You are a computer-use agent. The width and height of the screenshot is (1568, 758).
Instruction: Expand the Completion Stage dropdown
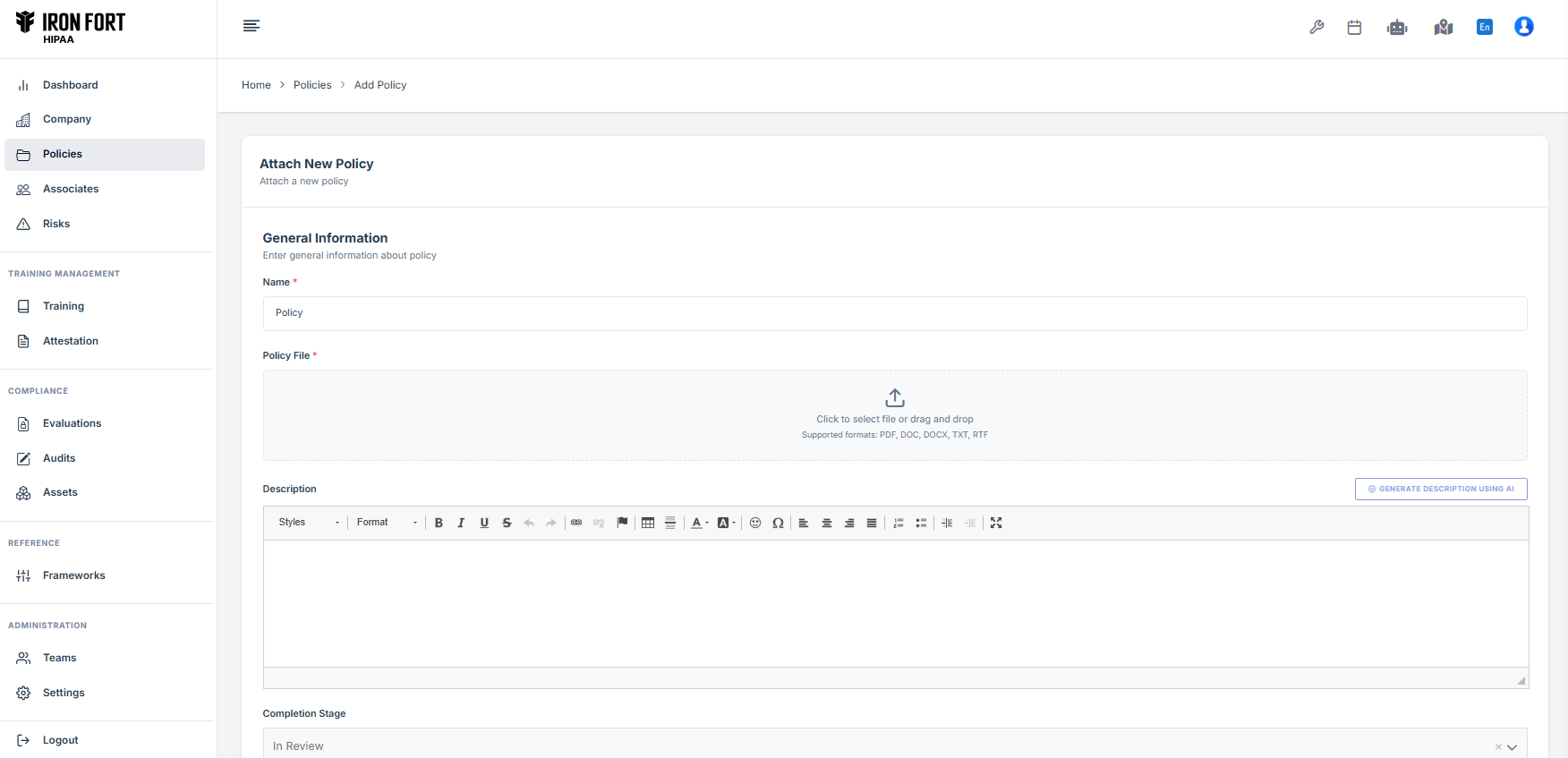coord(1512,746)
